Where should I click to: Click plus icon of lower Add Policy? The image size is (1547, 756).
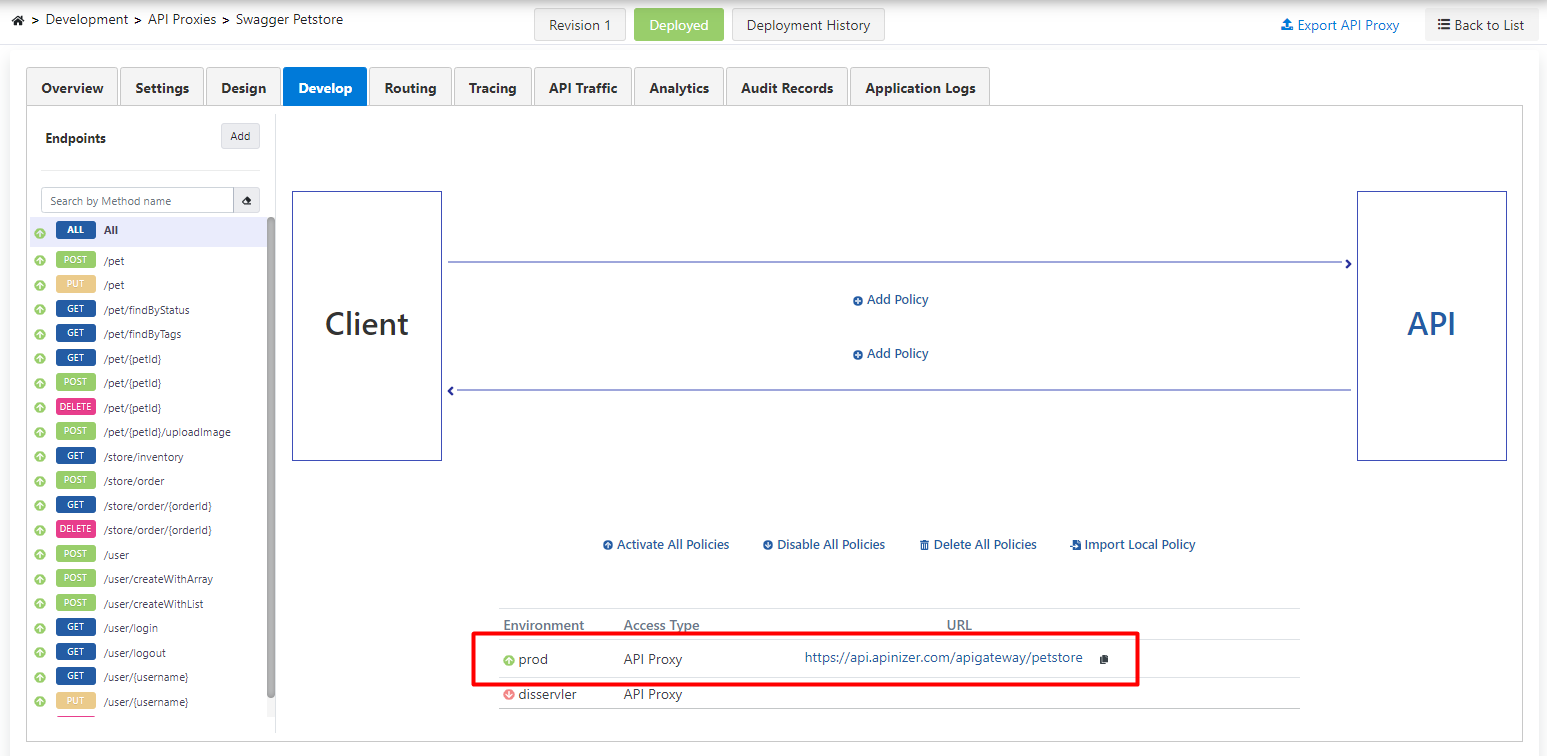pos(857,355)
